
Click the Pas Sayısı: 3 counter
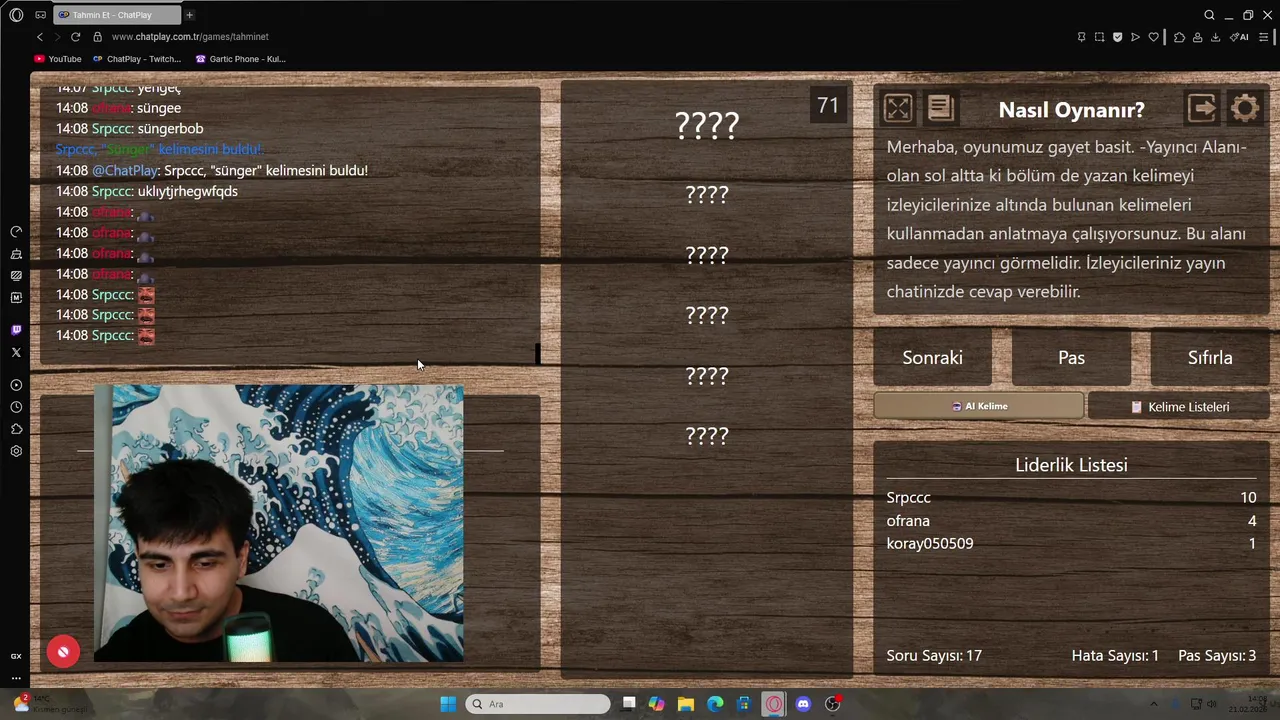point(1217,656)
